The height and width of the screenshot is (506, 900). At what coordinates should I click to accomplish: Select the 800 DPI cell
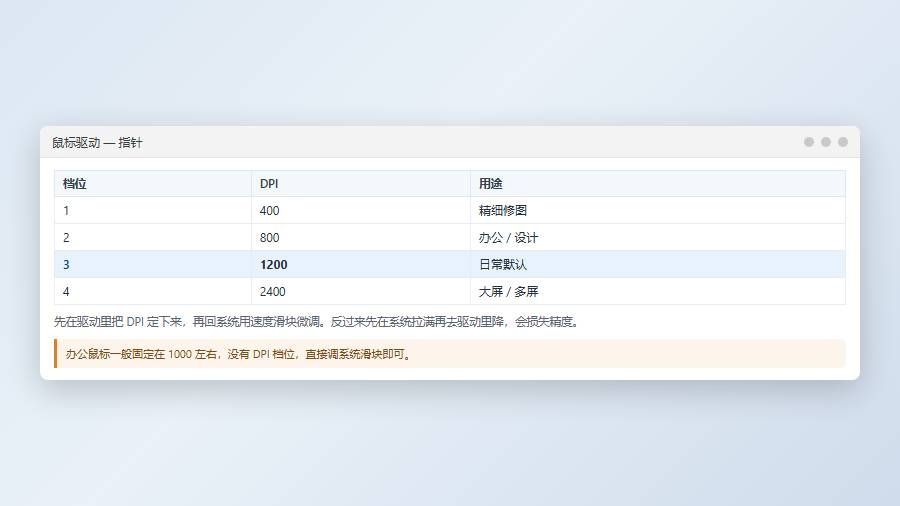(360, 238)
